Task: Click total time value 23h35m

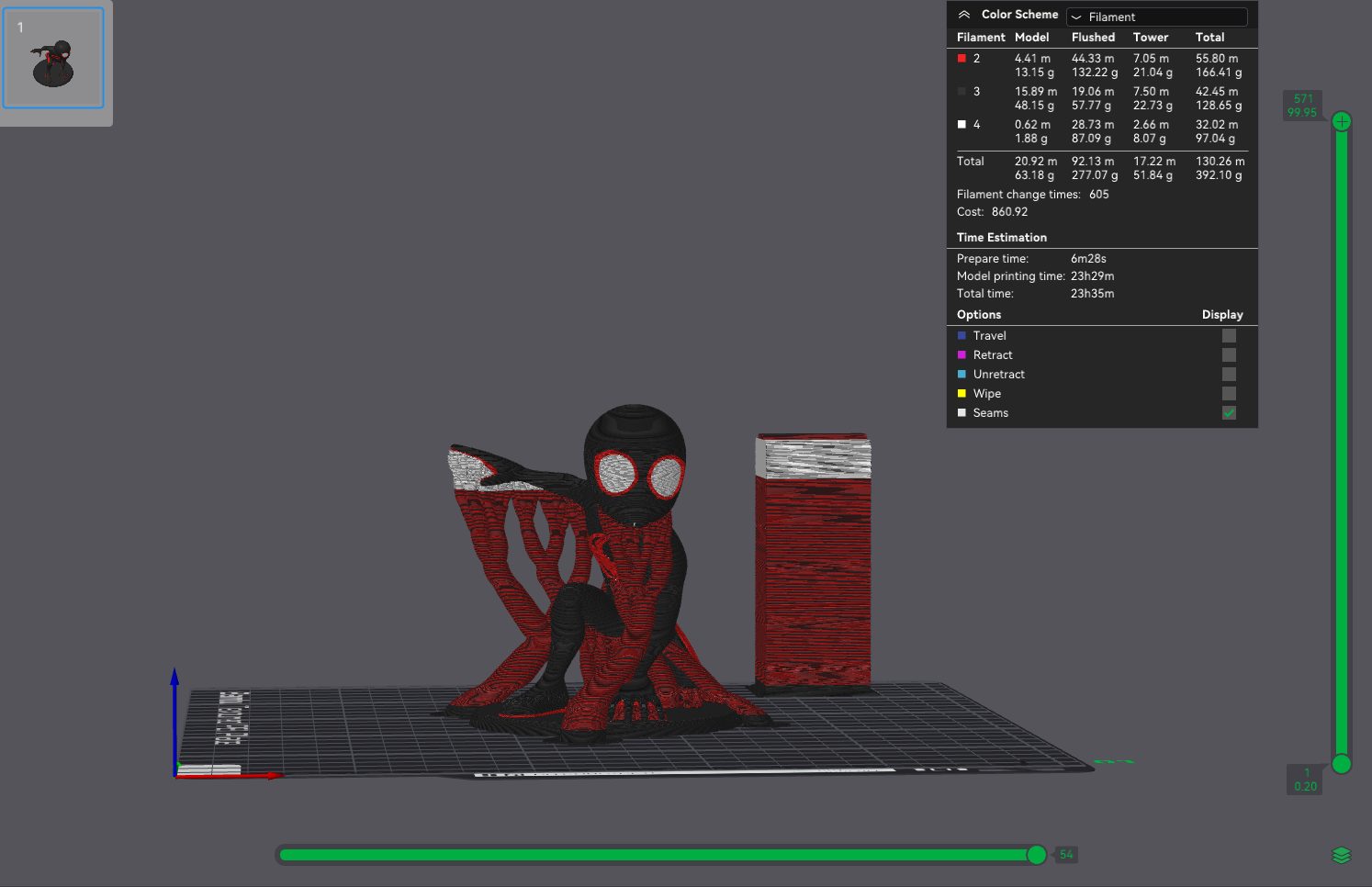Action: [x=1092, y=294]
